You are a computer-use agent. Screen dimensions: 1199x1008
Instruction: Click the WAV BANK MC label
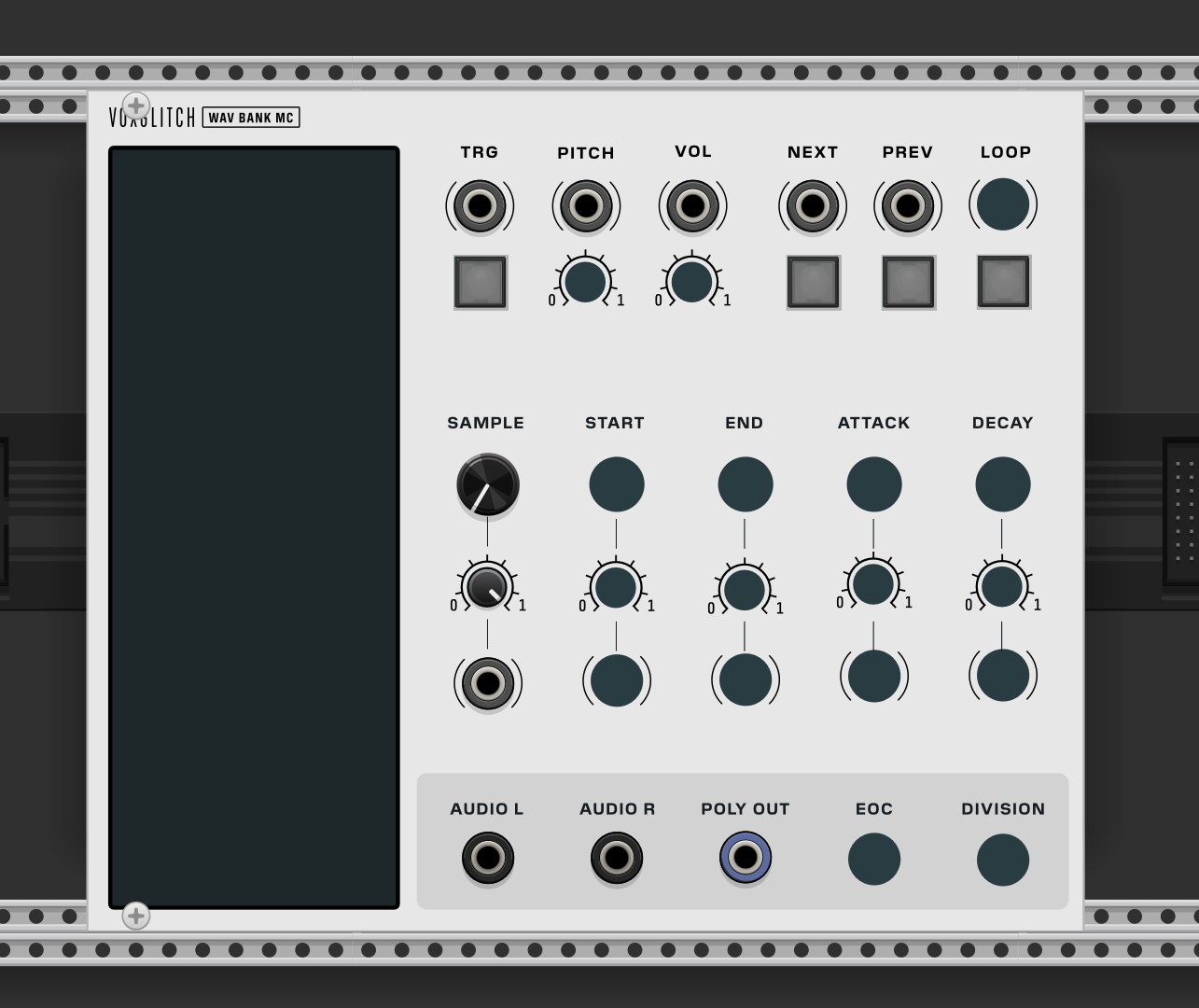[x=251, y=118]
